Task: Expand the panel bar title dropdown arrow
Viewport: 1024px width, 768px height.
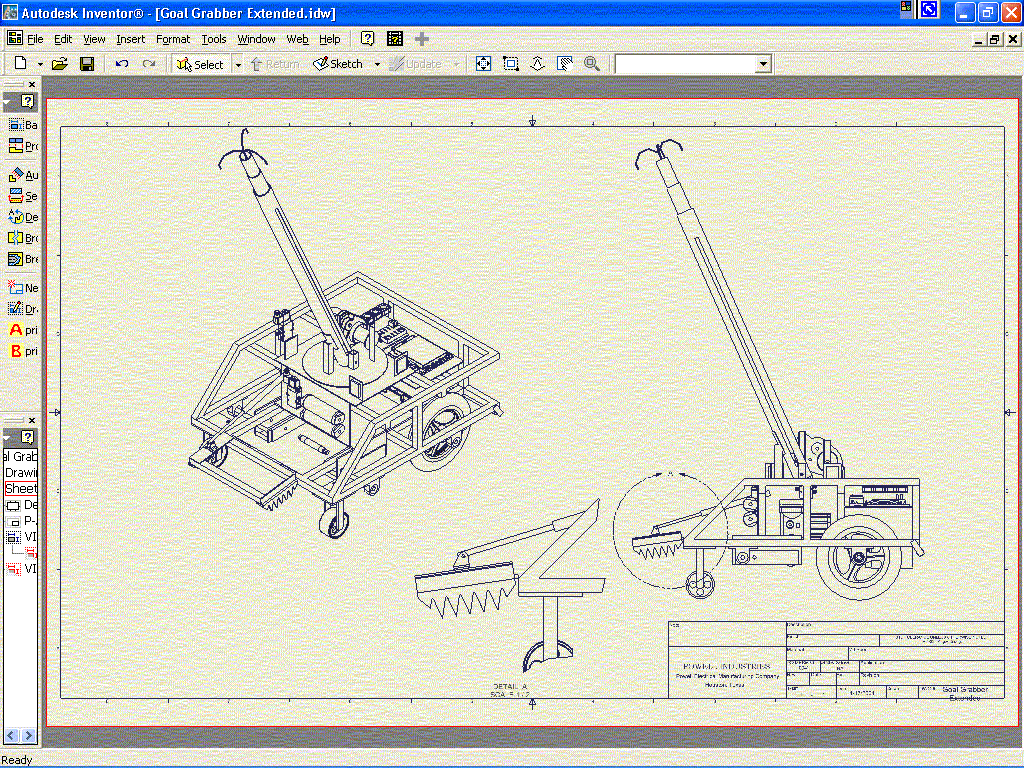Action: pyautogui.click(x=7, y=102)
